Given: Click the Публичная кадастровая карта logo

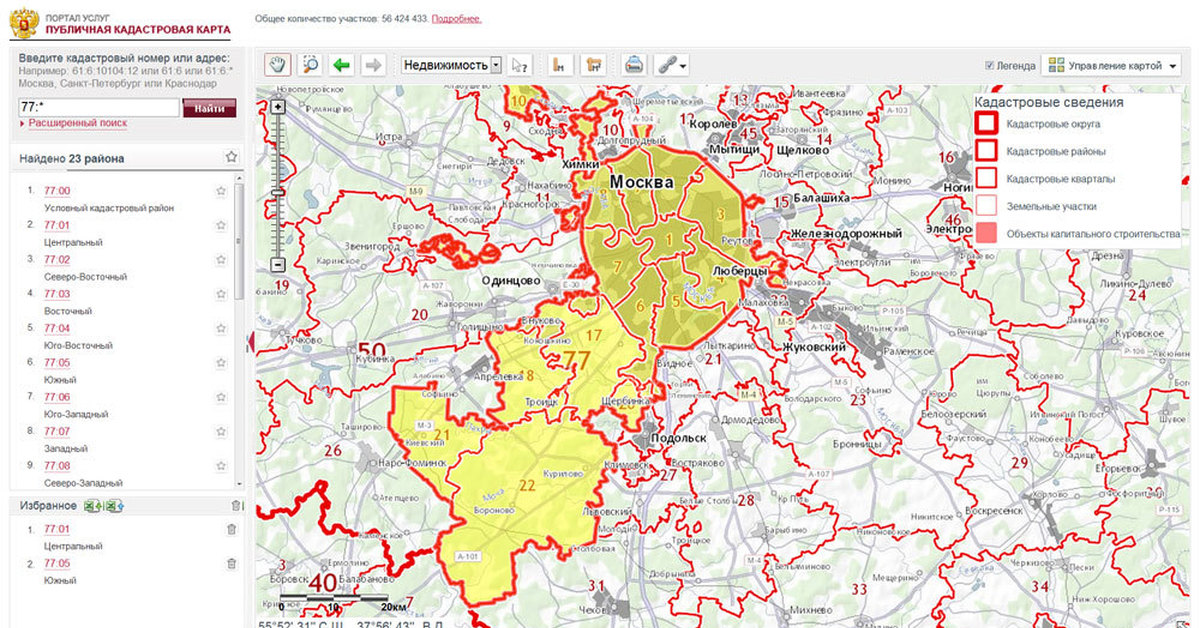Looking at the screenshot, I should 122,22.
